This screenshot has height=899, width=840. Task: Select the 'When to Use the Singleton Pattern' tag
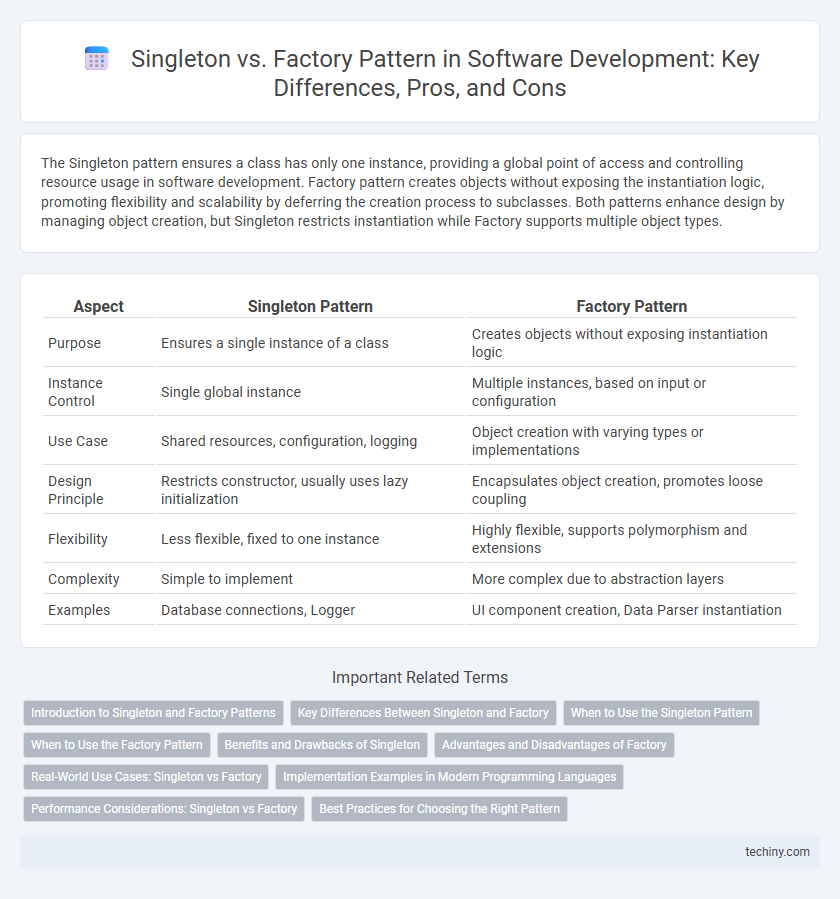661,713
